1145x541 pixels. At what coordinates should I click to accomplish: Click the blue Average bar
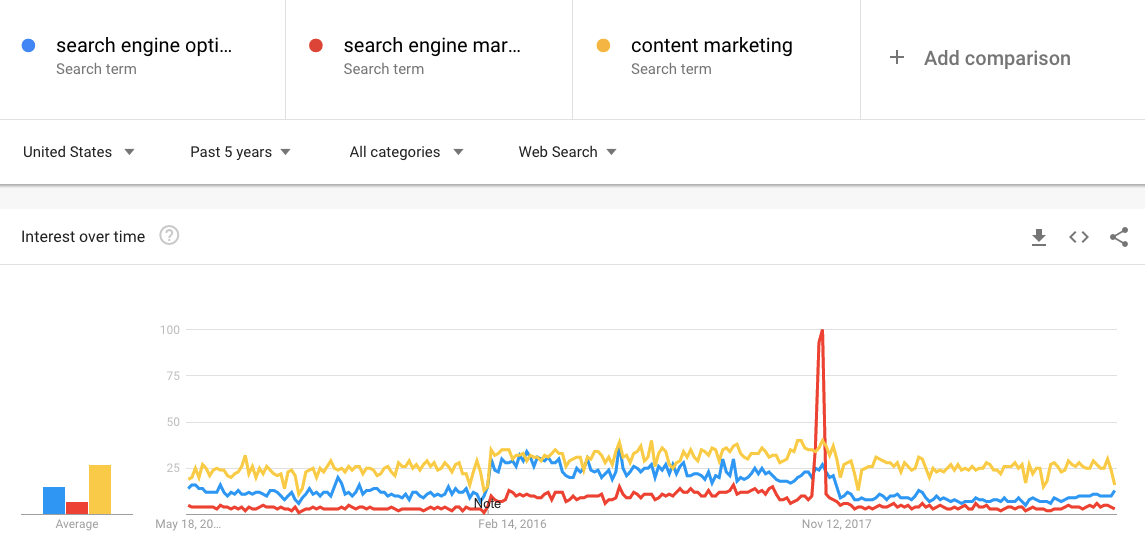click(x=54, y=500)
